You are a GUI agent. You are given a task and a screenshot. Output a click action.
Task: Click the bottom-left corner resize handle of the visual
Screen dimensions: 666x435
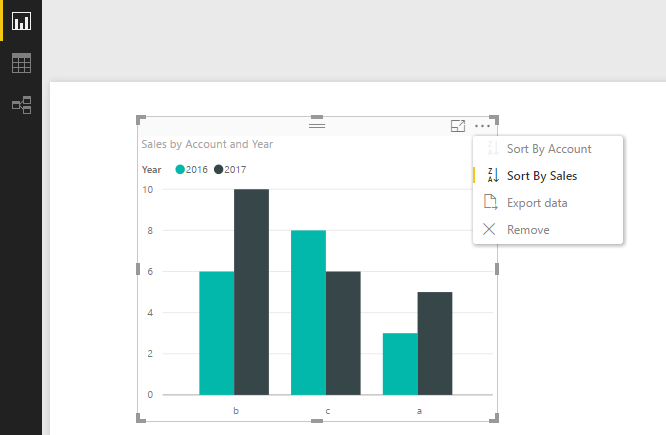[x=141, y=418]
